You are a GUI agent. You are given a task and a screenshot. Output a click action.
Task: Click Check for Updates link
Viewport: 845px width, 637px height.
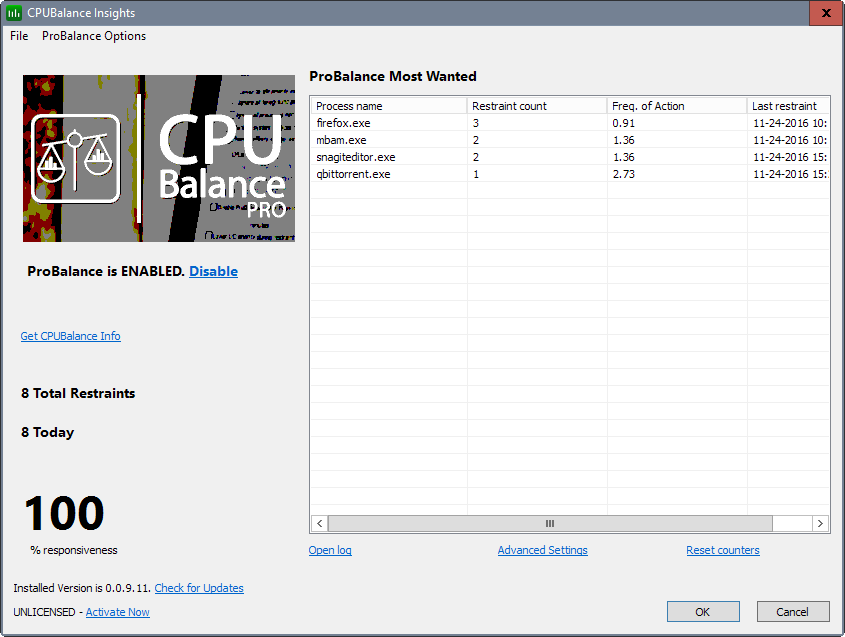pyautogui.click(x=199, y=588)
